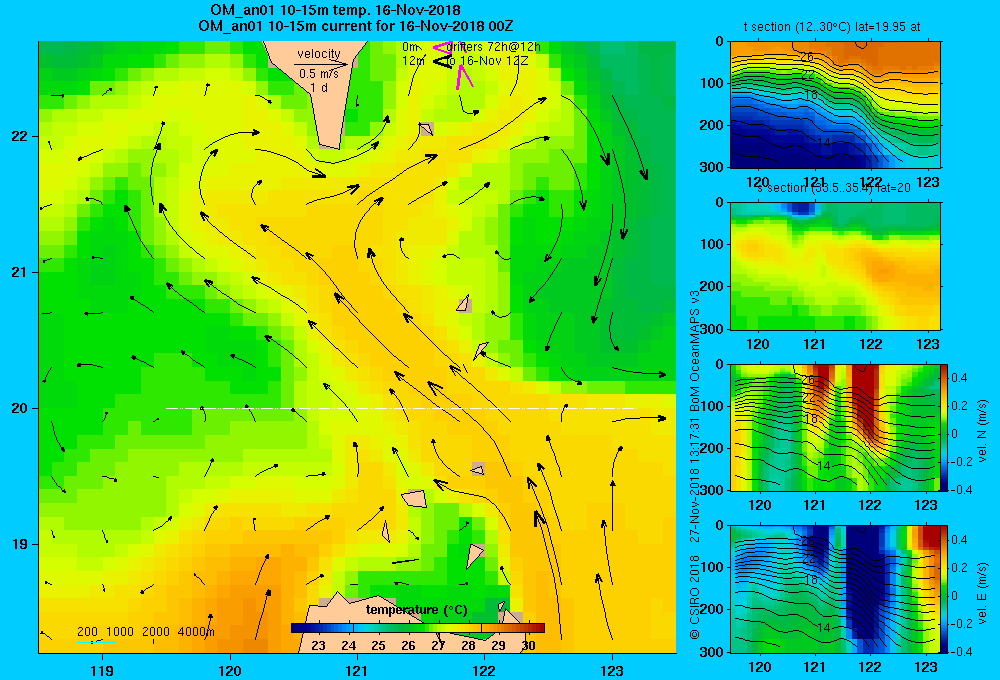The width and height of the screenshot is (1000, 680).
Task: Click the 'vel. N (m/s)' axis label
Action: tap(982, 431)
